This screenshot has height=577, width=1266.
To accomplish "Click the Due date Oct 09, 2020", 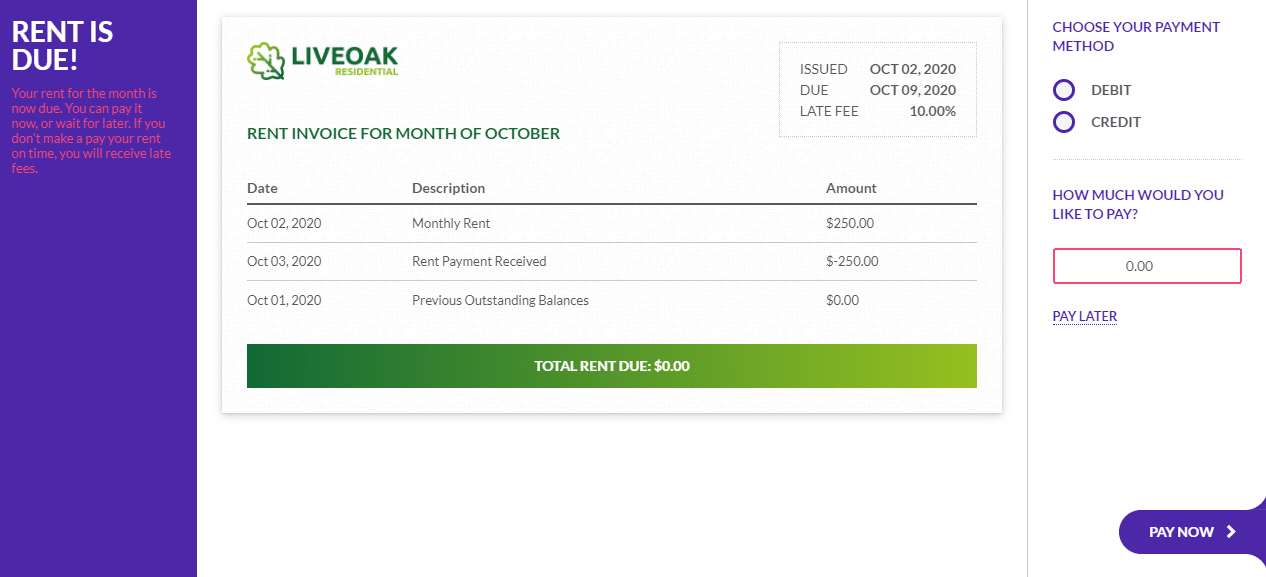I will point(913,90).
